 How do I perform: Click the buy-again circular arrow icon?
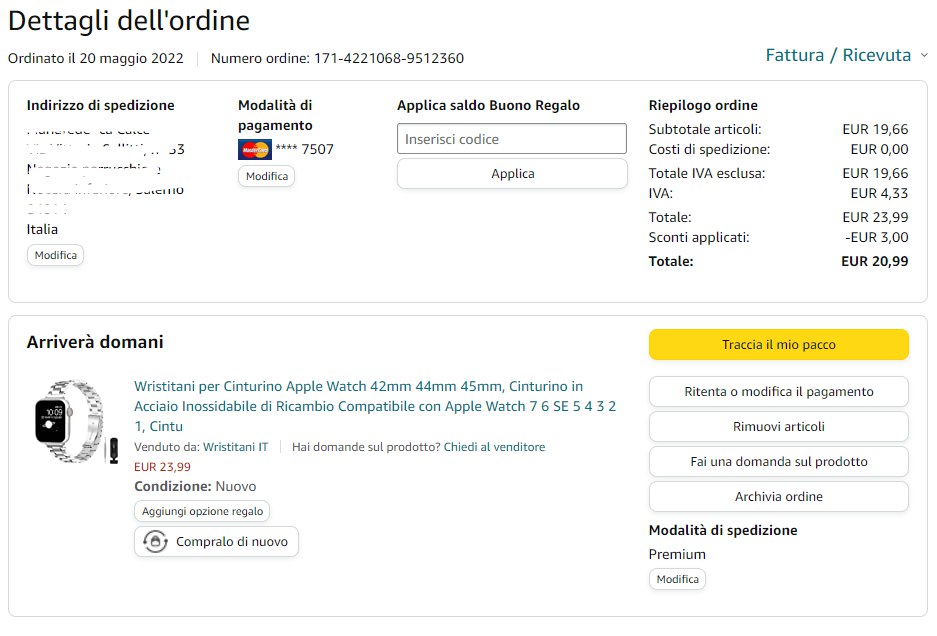(155, 542)
